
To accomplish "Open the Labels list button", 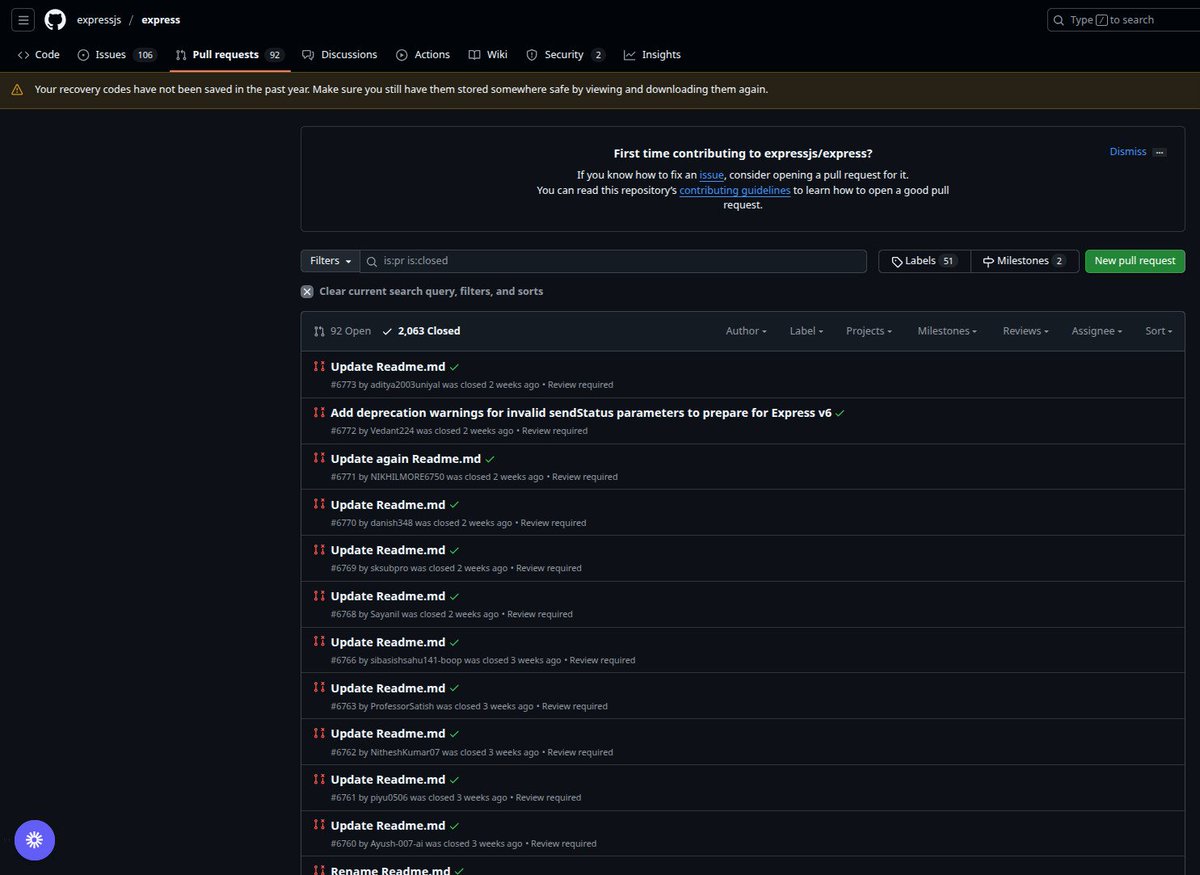I will point(924,261).
